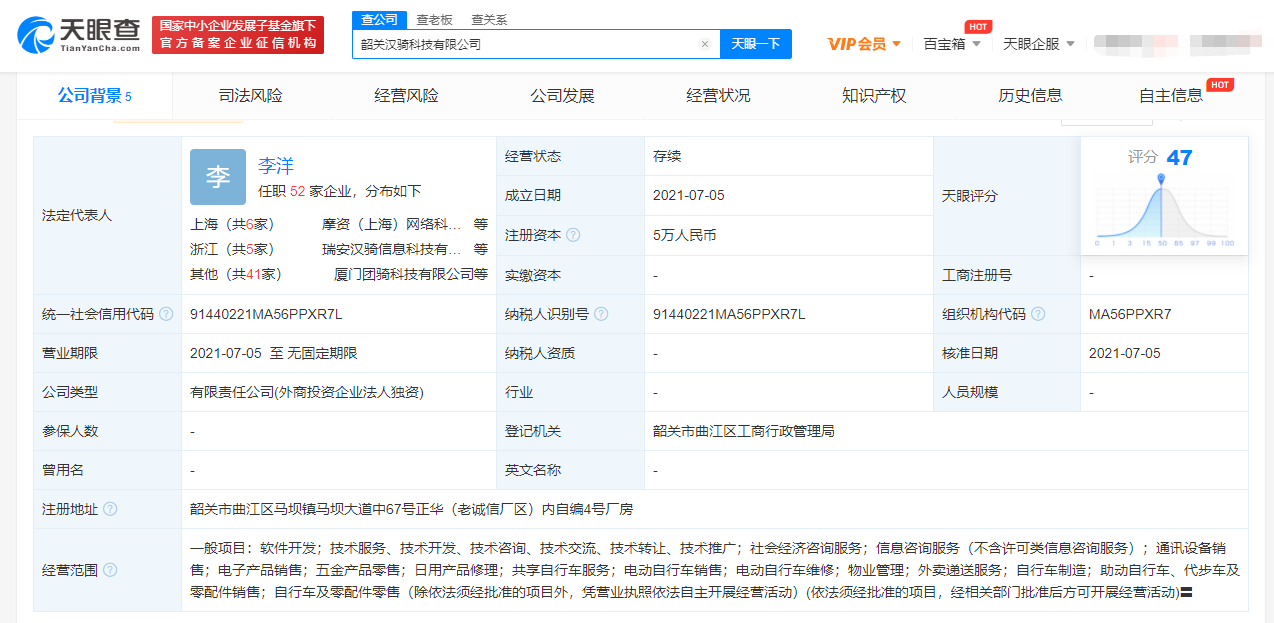This screenshot has height=623, width=1274.
Task: Expand the 天眼企服 dropdown
Action: [x=1038, y=44]
